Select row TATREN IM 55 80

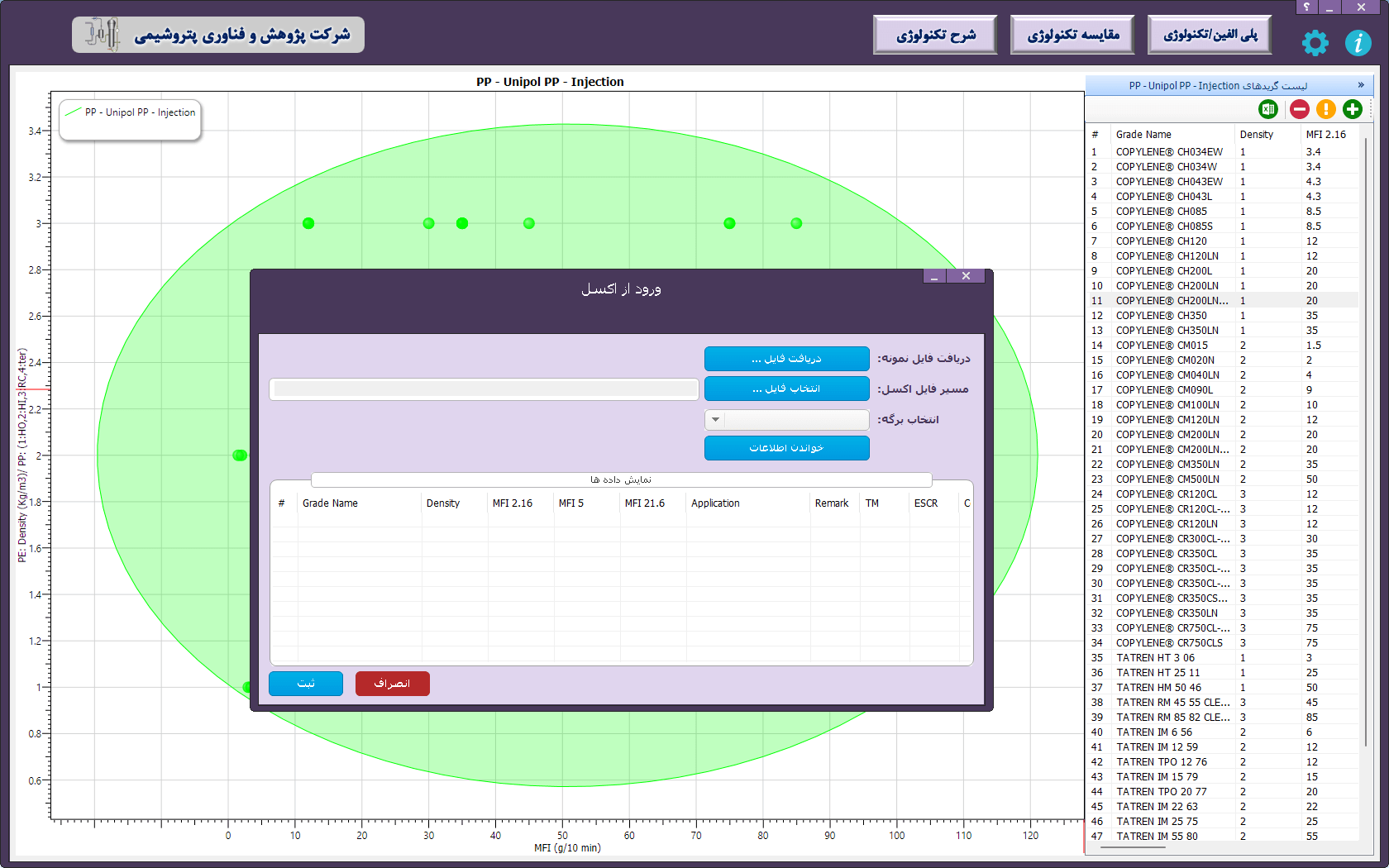coord(1224,837)
